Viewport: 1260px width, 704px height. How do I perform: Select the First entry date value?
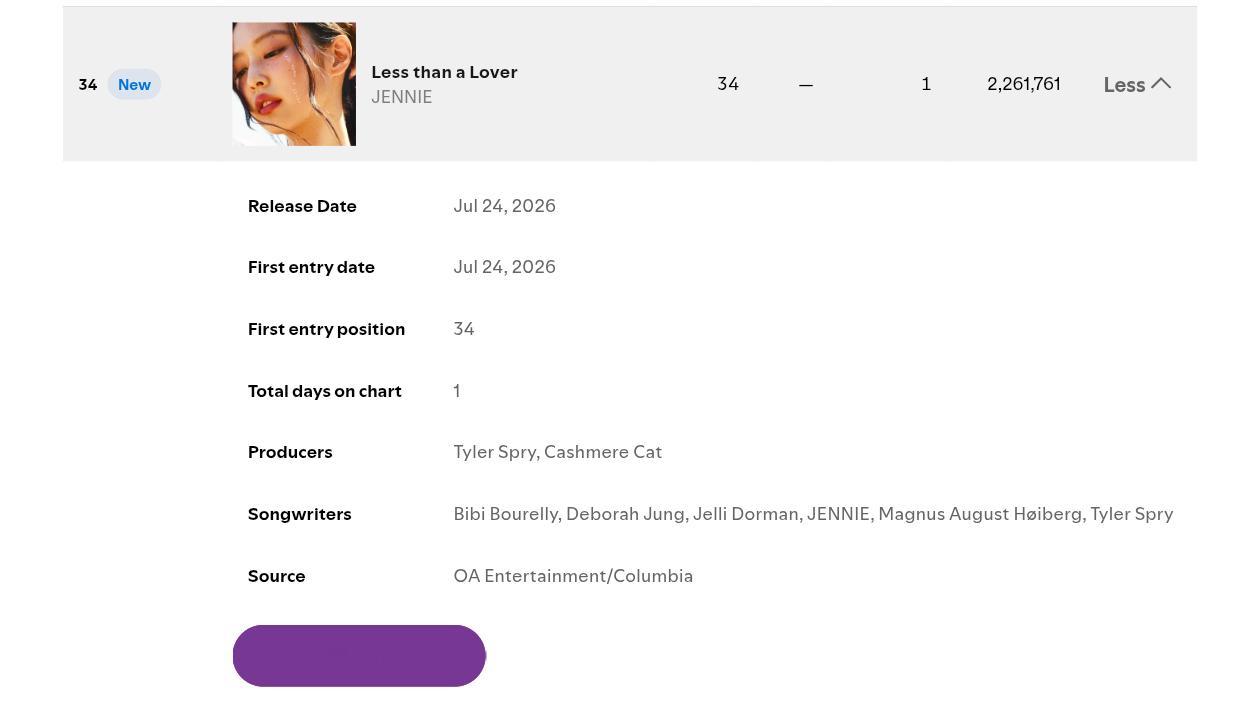tap(504, 267)
